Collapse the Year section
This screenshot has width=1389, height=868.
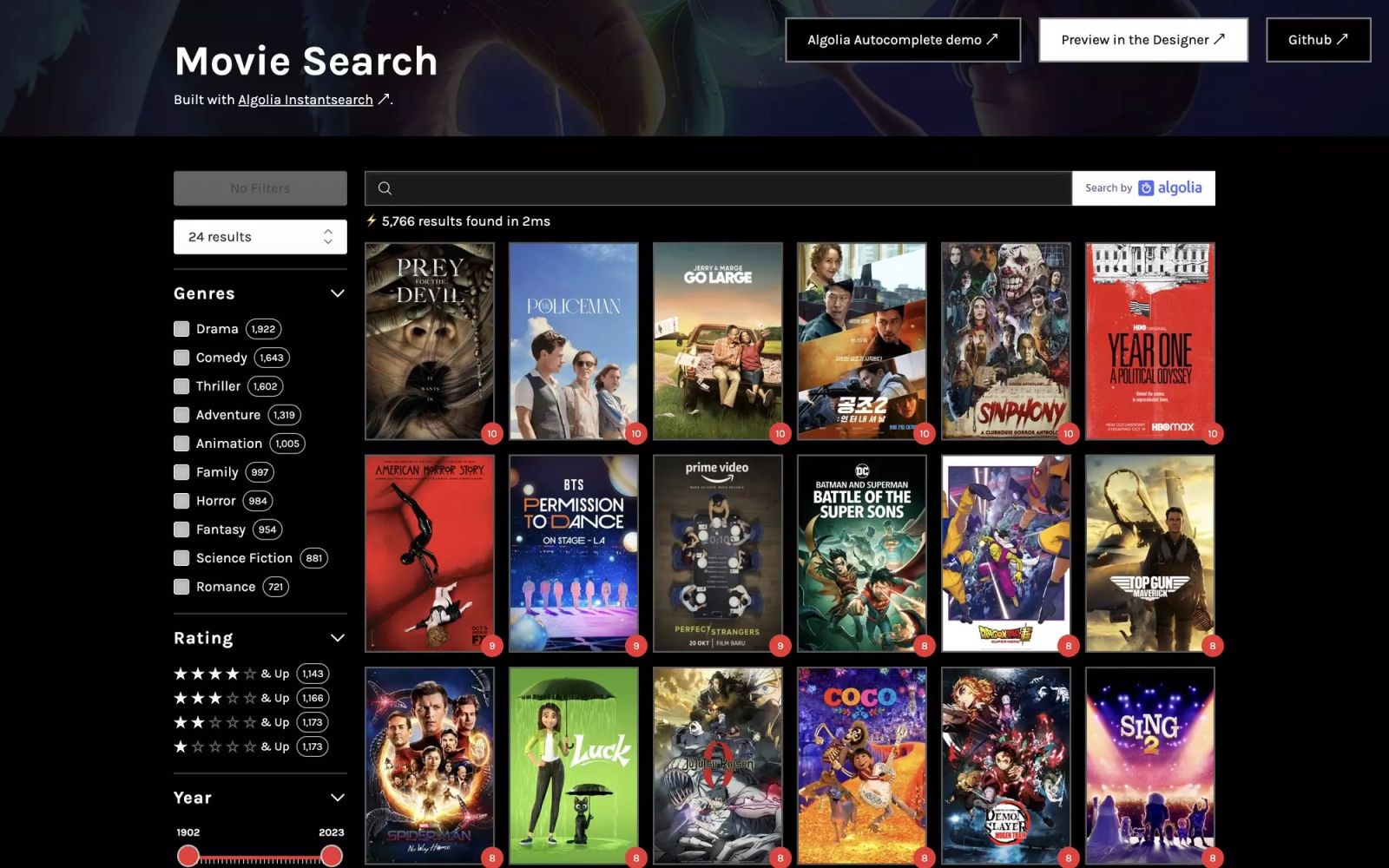(338, 798)
